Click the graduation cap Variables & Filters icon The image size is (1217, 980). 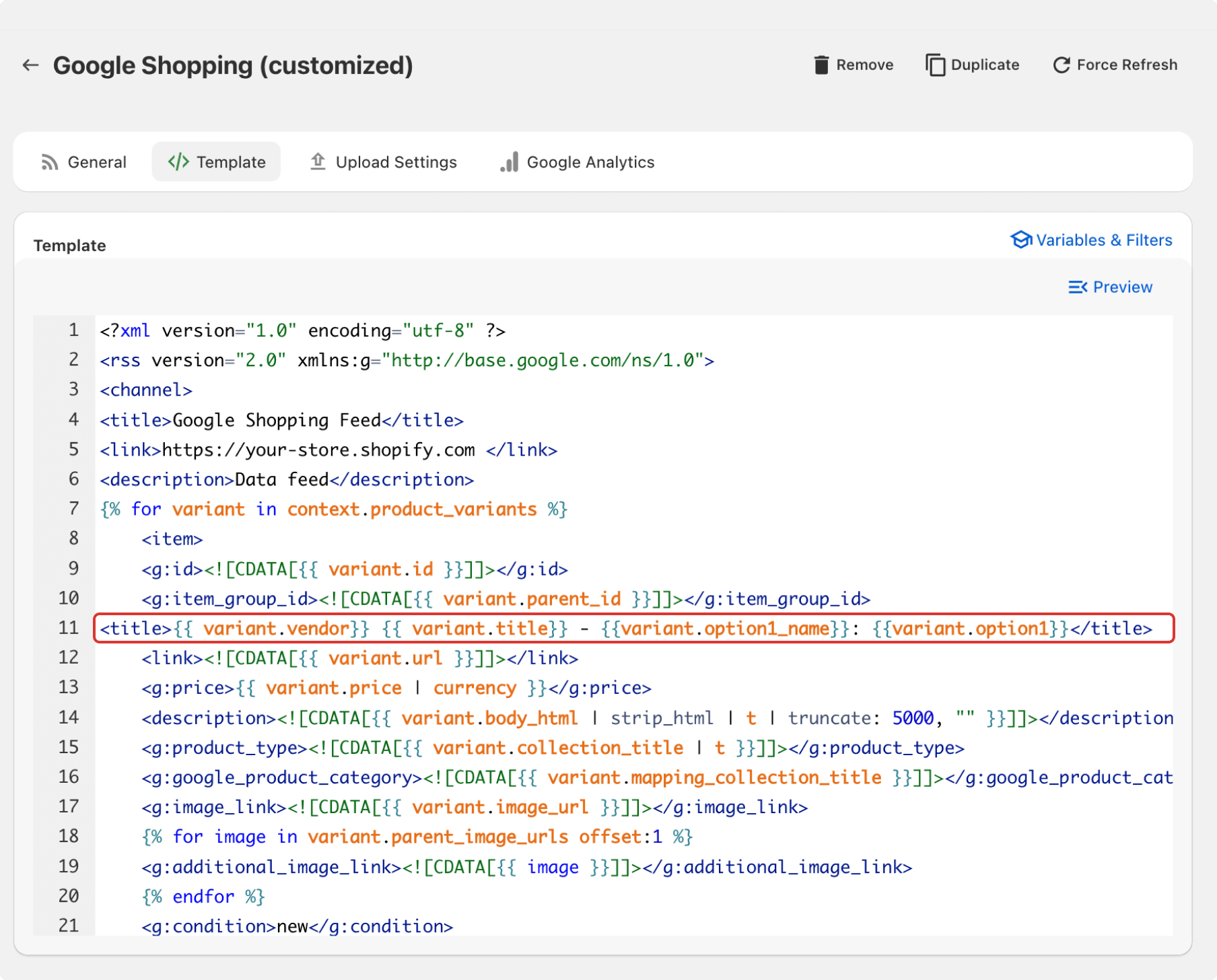pos(1021,240)
